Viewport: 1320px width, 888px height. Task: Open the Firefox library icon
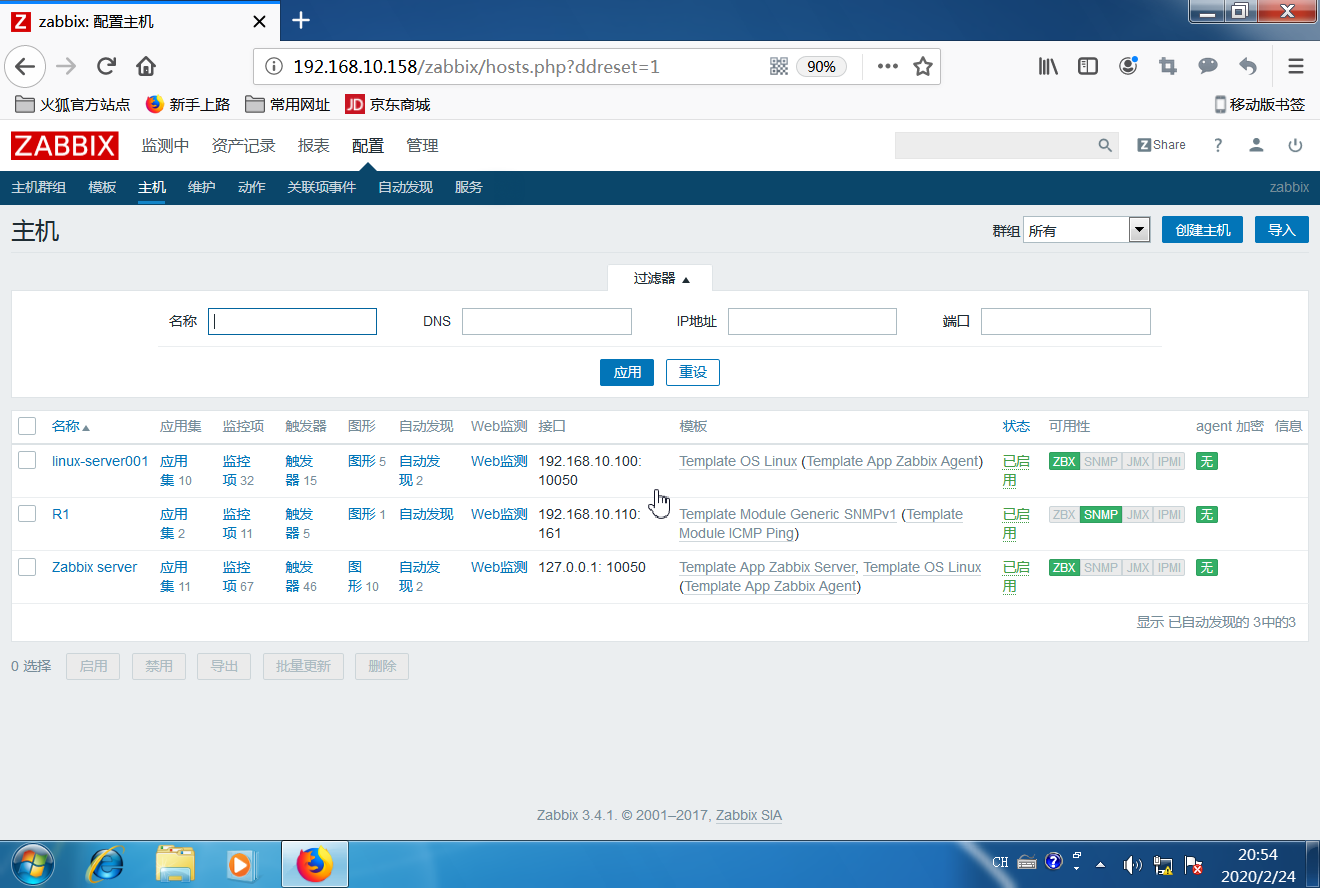click(x=1048, y=67)
